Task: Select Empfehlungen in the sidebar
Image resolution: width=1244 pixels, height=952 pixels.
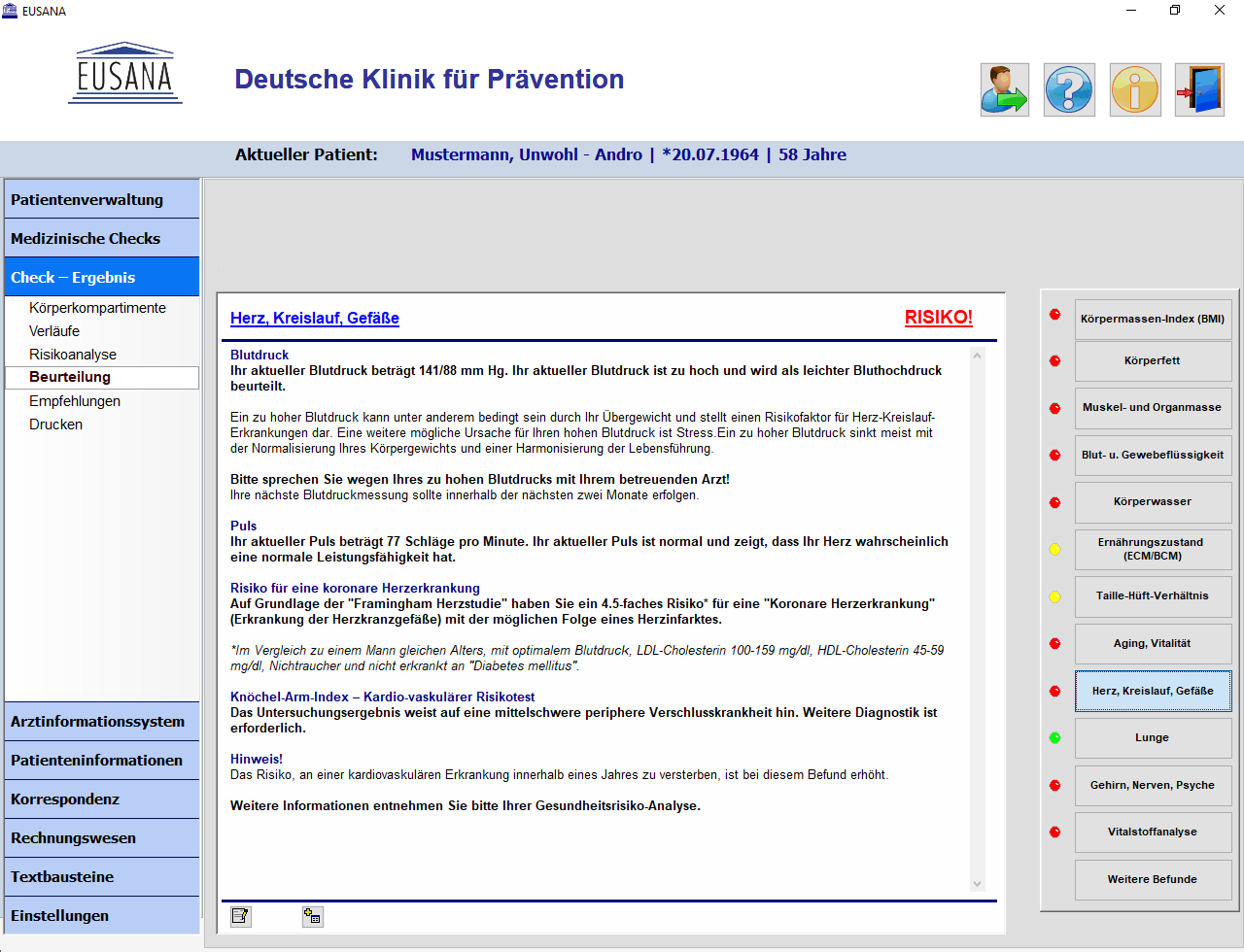Action: (75, 401)
